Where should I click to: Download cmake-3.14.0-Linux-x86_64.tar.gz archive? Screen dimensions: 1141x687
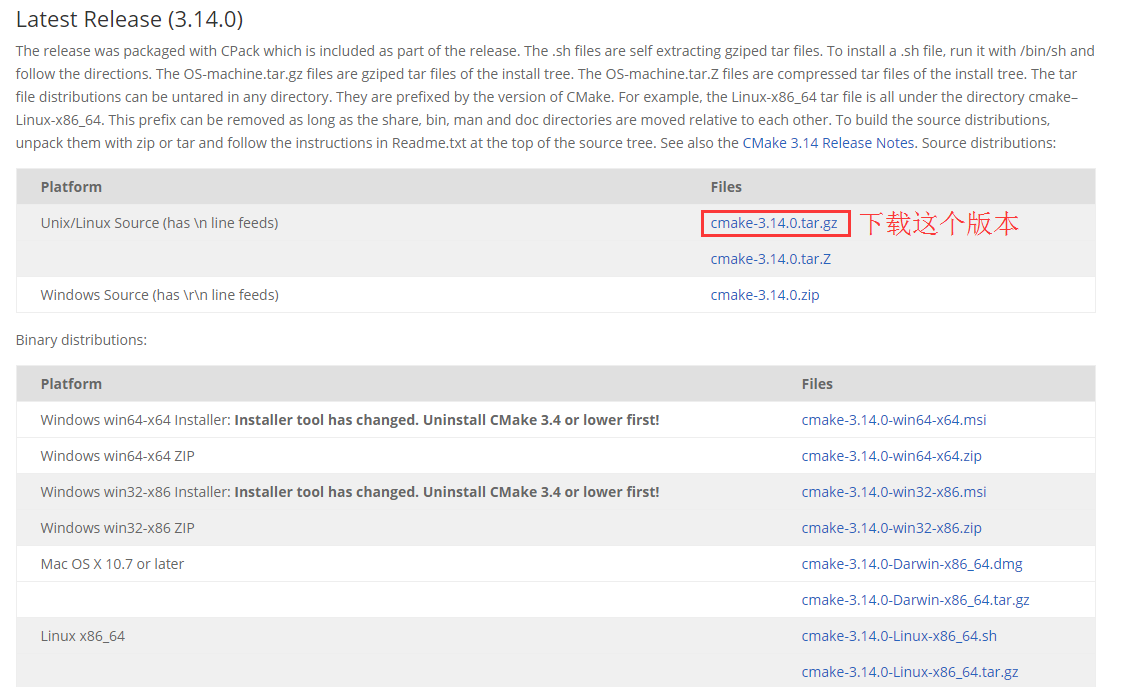coord(910,672)
